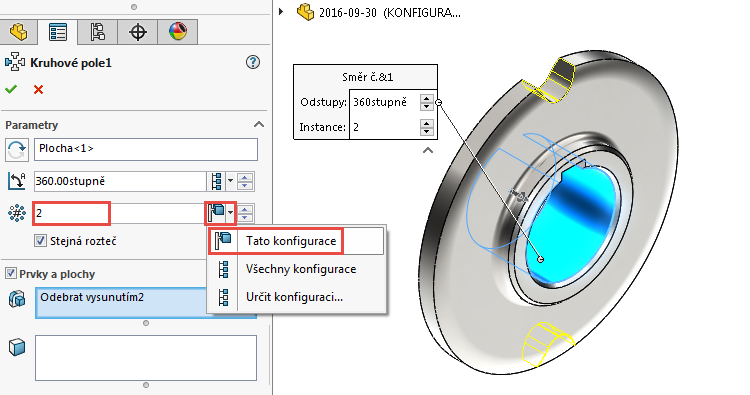Select the Plocha<1> axis field
This screenshot has width=750, height=395.
coord(146,150)
